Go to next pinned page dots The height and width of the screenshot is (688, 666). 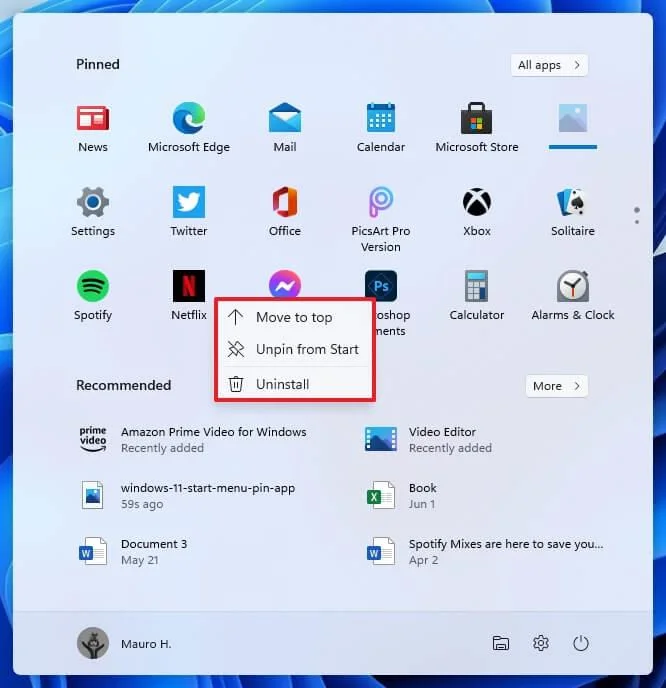pyautogui.click(x=637, y=222)
